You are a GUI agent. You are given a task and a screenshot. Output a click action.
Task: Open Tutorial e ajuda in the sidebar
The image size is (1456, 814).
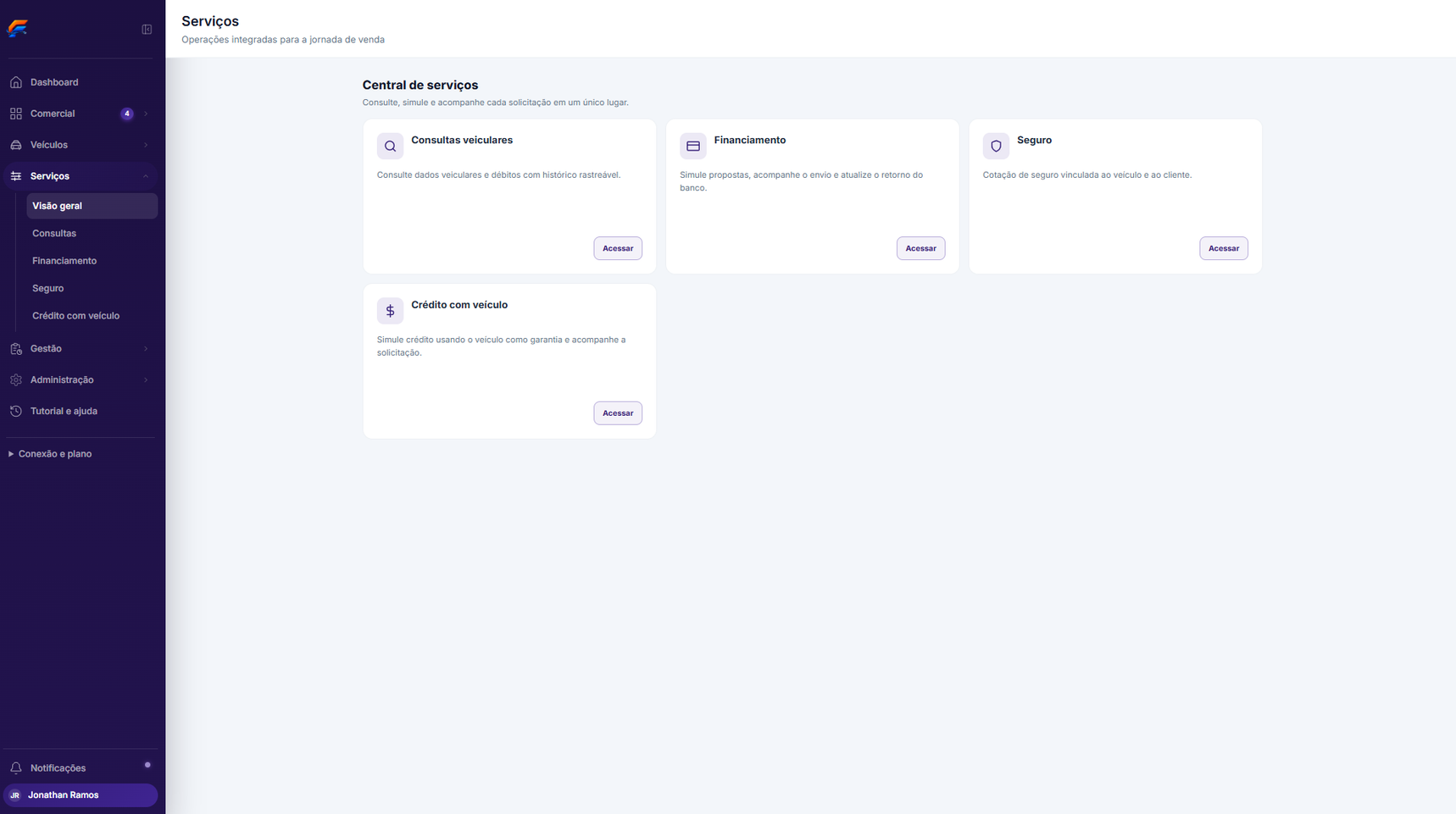tap(80, 412)
